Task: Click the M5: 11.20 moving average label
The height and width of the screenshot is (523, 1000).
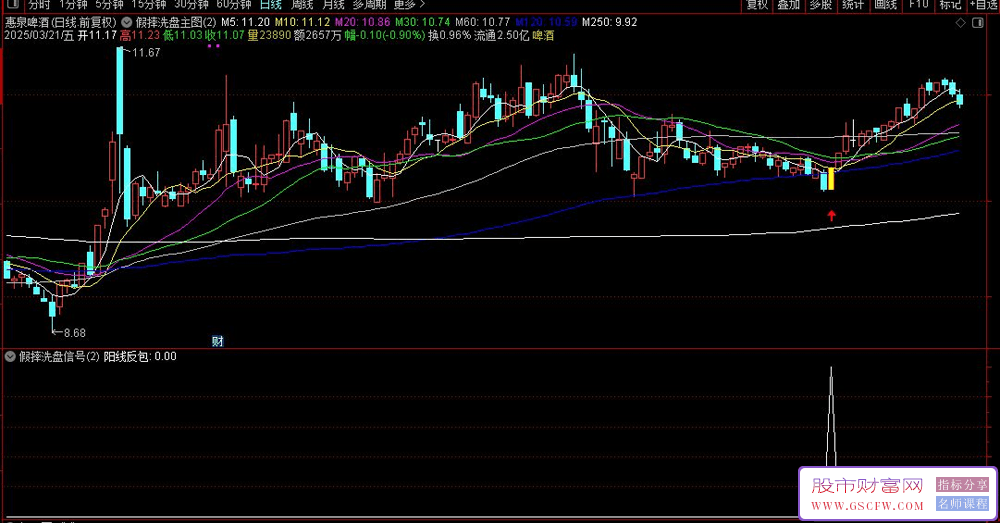Action: [245, 22]
